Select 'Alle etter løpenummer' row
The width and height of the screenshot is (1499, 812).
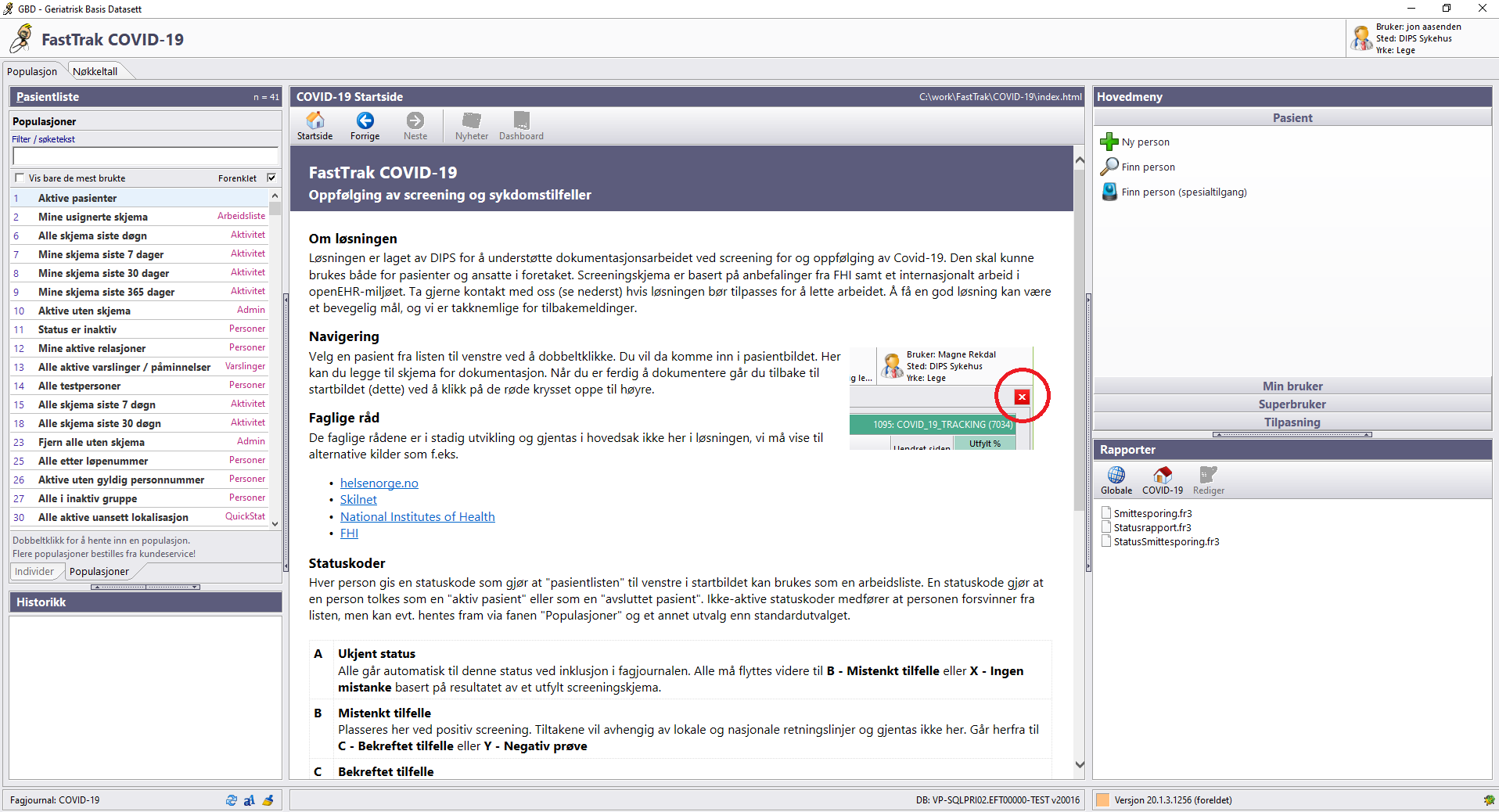140,461
